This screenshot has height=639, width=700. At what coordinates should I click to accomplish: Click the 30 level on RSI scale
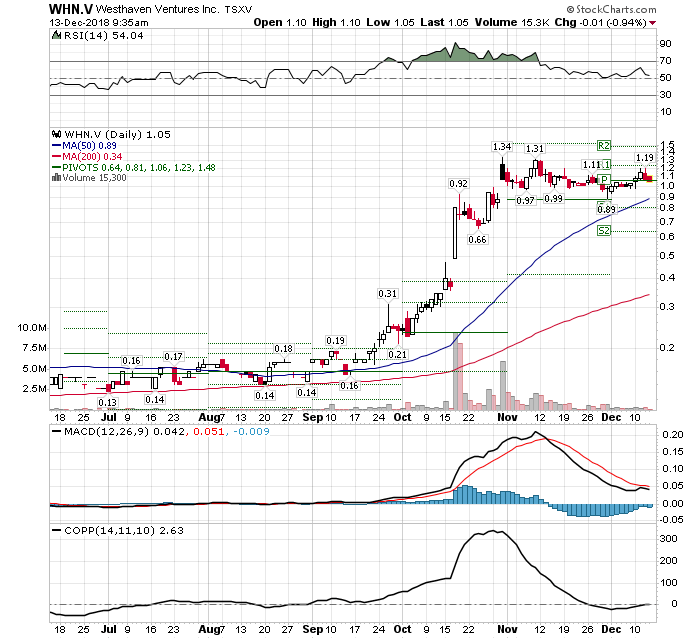click(666, 95)
